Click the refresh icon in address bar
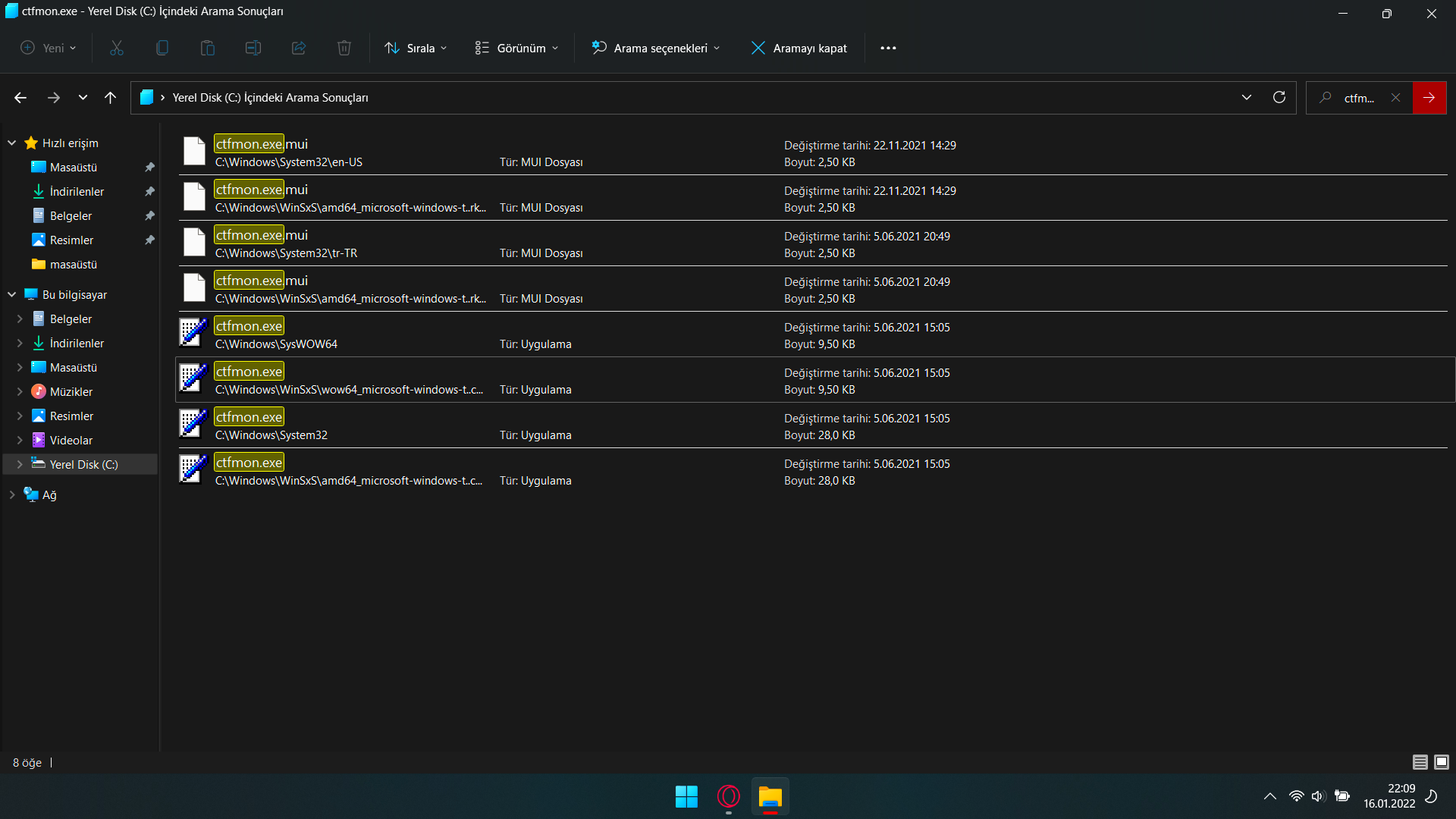 [x=1279, y=97]
